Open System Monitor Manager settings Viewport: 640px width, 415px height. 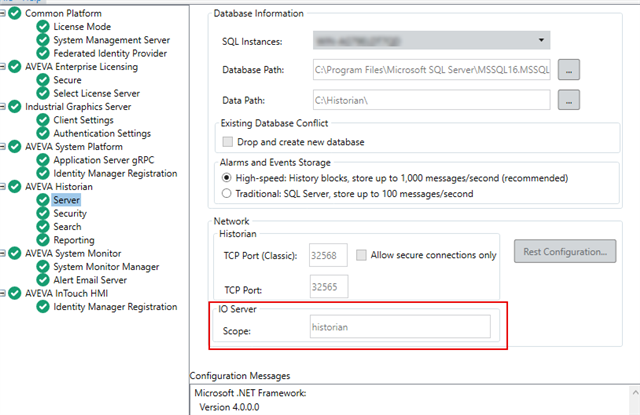(x=106, y=267)
